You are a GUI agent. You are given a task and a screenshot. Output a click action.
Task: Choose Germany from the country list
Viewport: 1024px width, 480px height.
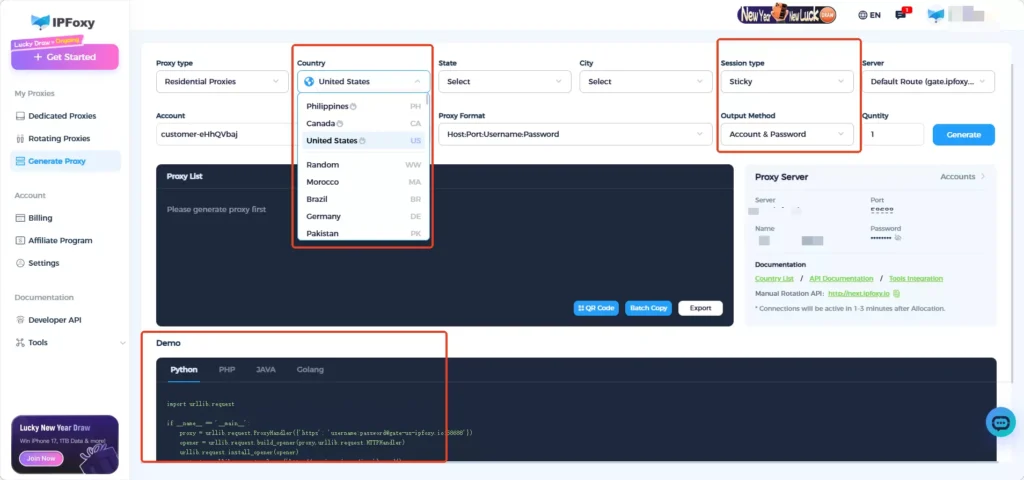pyautogui.click(x=323, y=216)
